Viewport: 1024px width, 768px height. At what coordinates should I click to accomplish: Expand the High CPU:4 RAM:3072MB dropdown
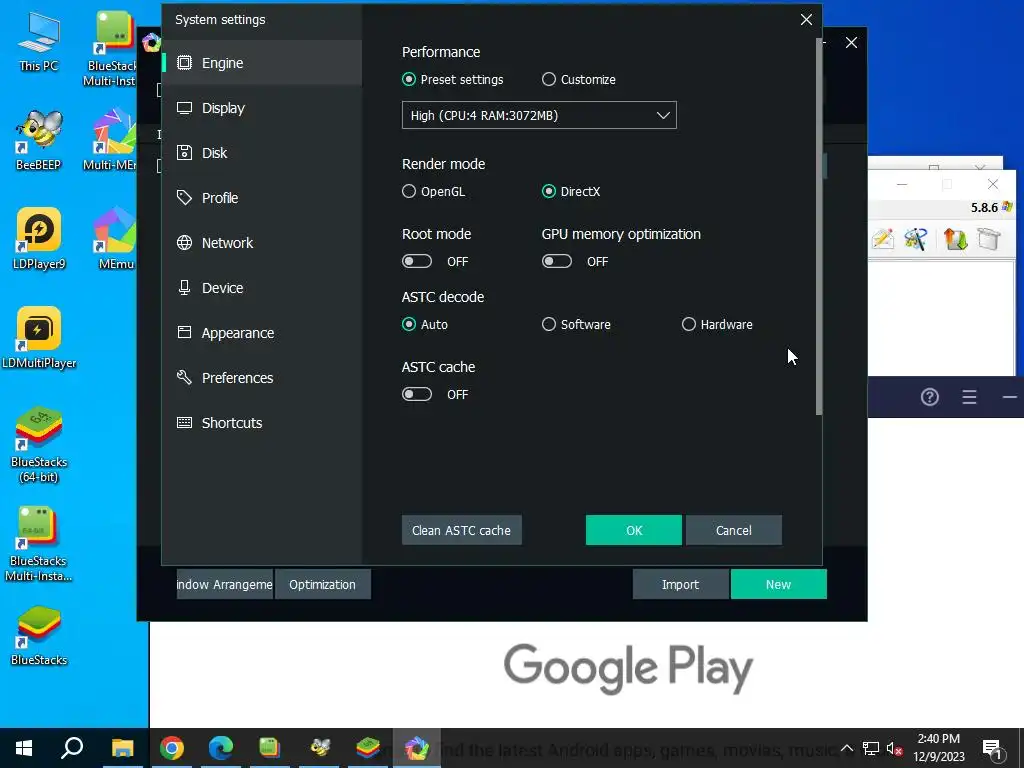[539, 116]
